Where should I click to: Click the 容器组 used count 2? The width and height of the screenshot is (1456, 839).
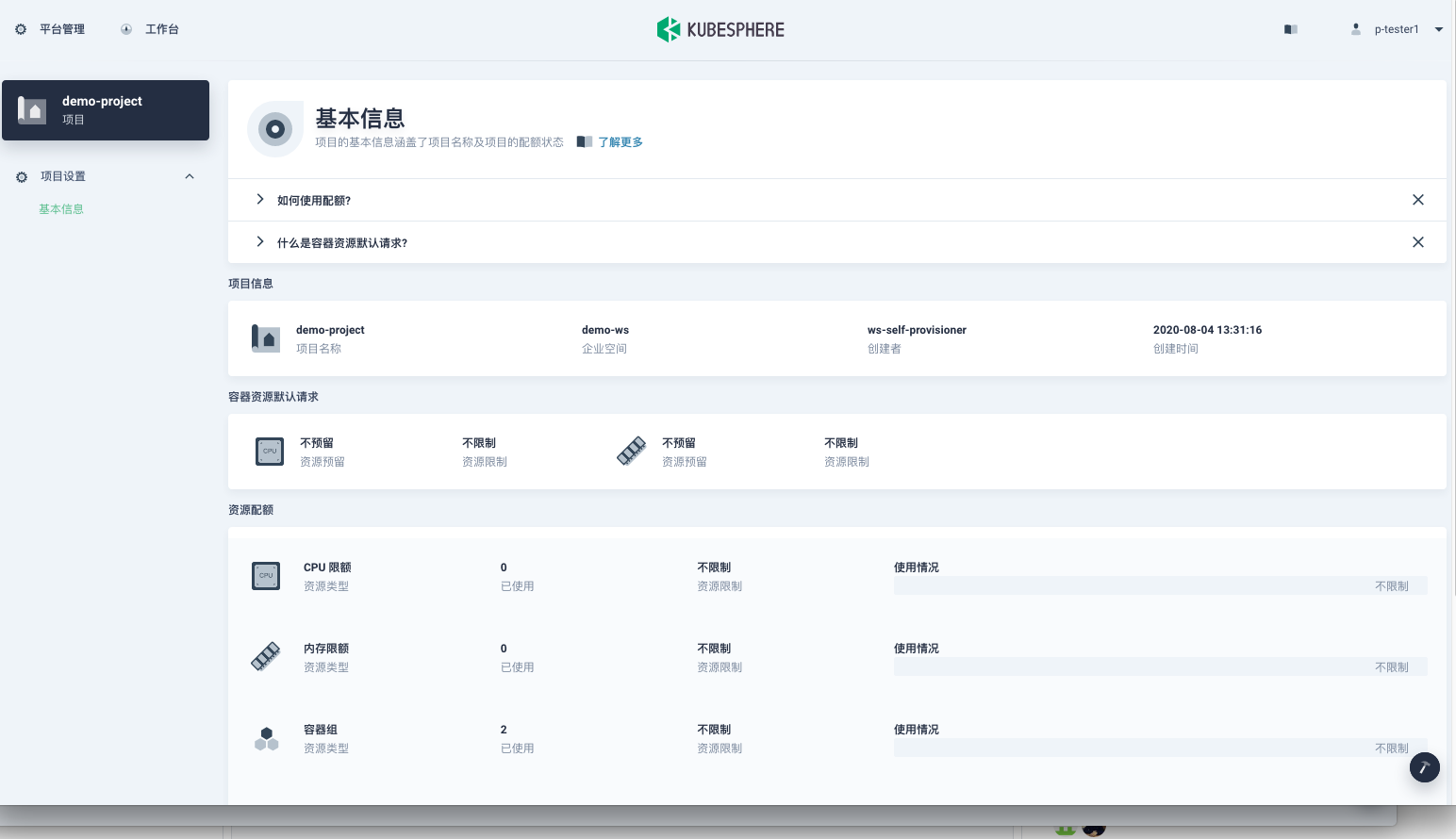504,730
